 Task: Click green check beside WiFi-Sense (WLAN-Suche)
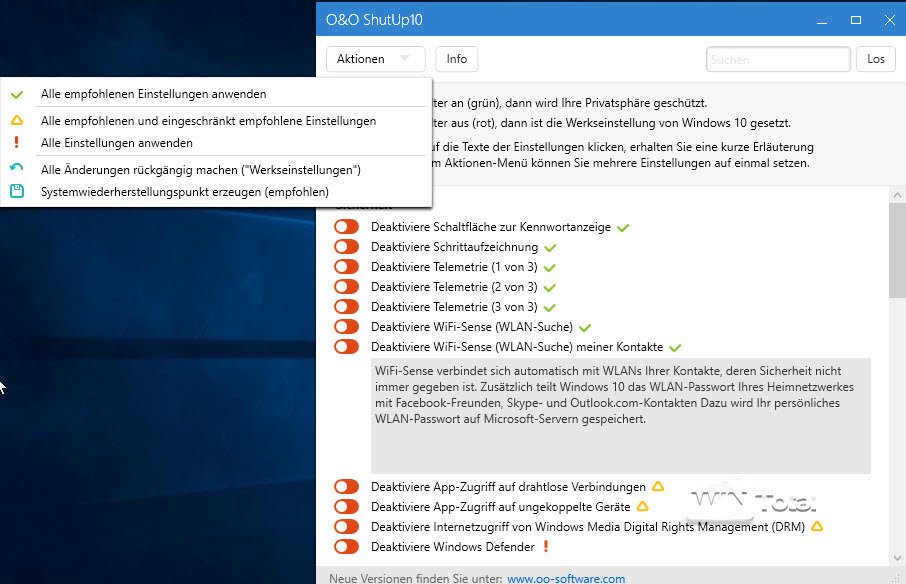click(x=585, y=328)
